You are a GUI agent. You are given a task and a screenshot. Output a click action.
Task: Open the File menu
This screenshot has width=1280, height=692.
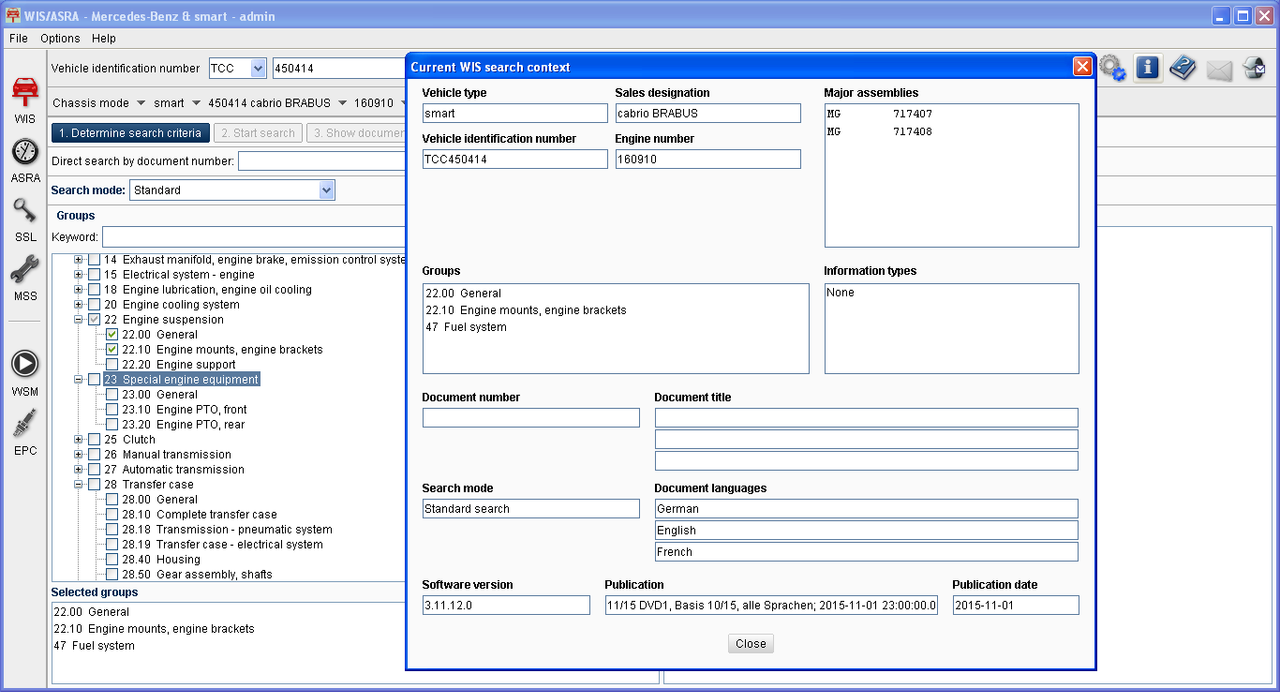tap(18, 38)
